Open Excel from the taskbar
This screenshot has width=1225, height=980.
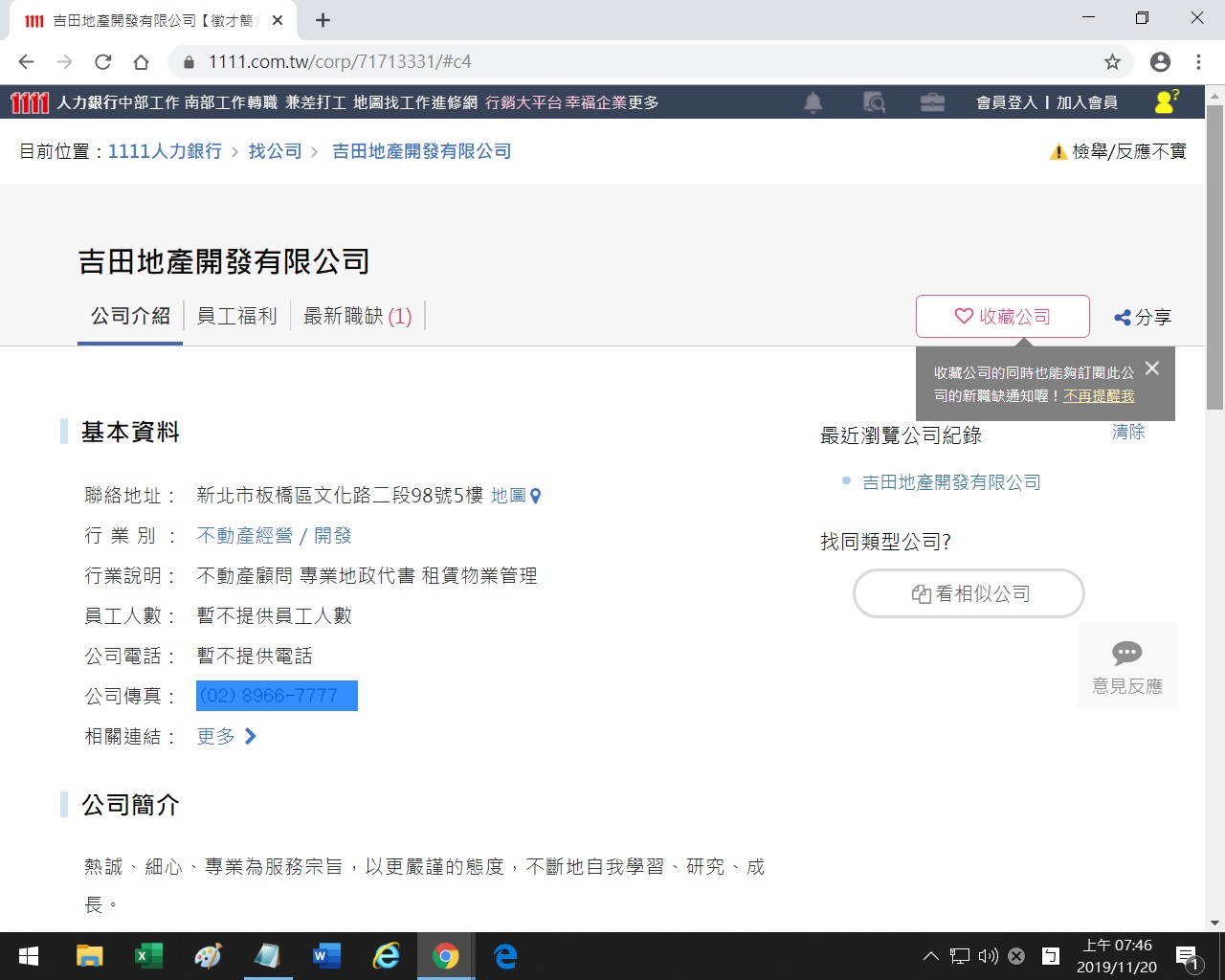click(148, 956)
